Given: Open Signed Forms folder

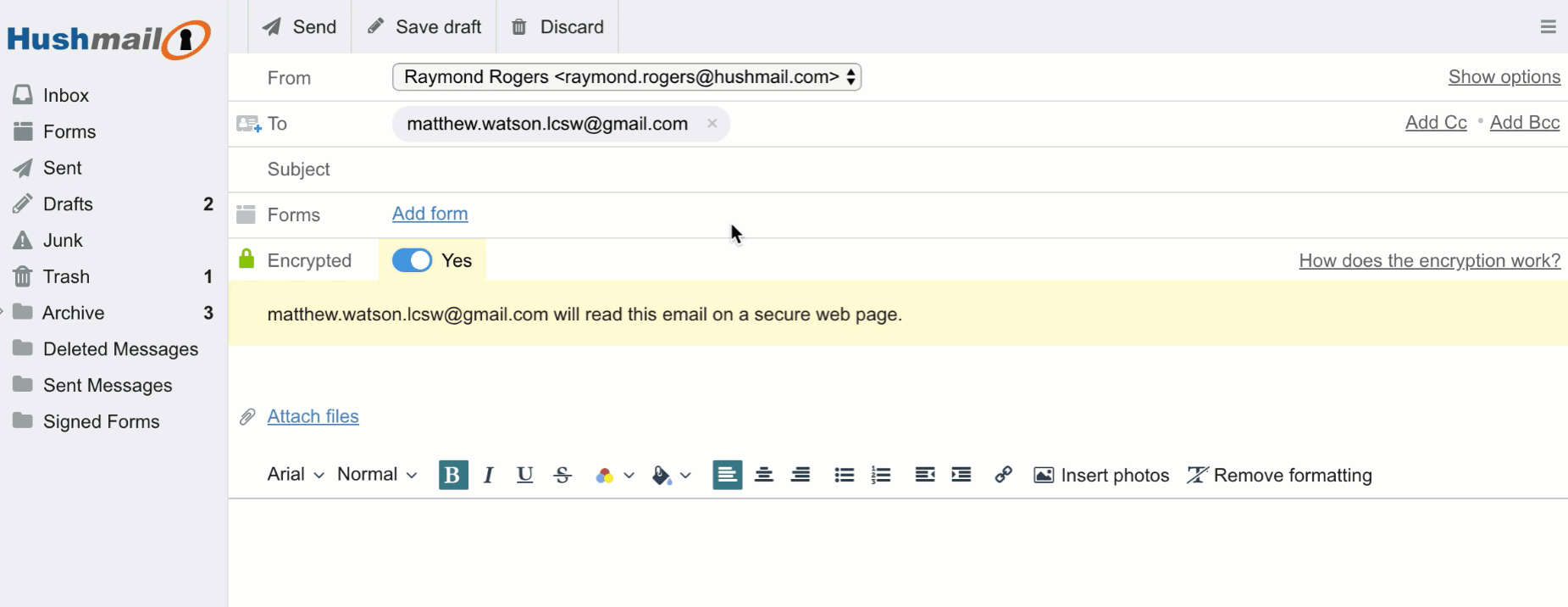Looking at the screenshot, I should pyautogui.click(x=101, y=422).
